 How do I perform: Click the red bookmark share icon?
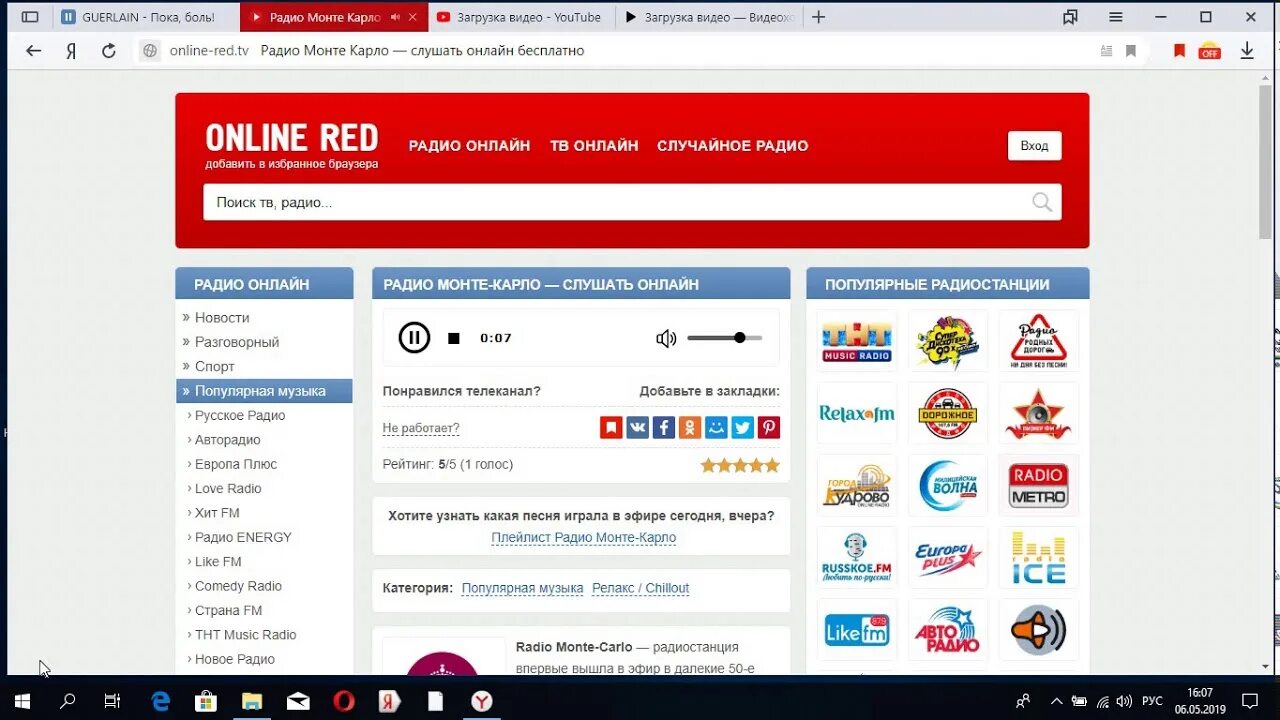pos(611,428)
